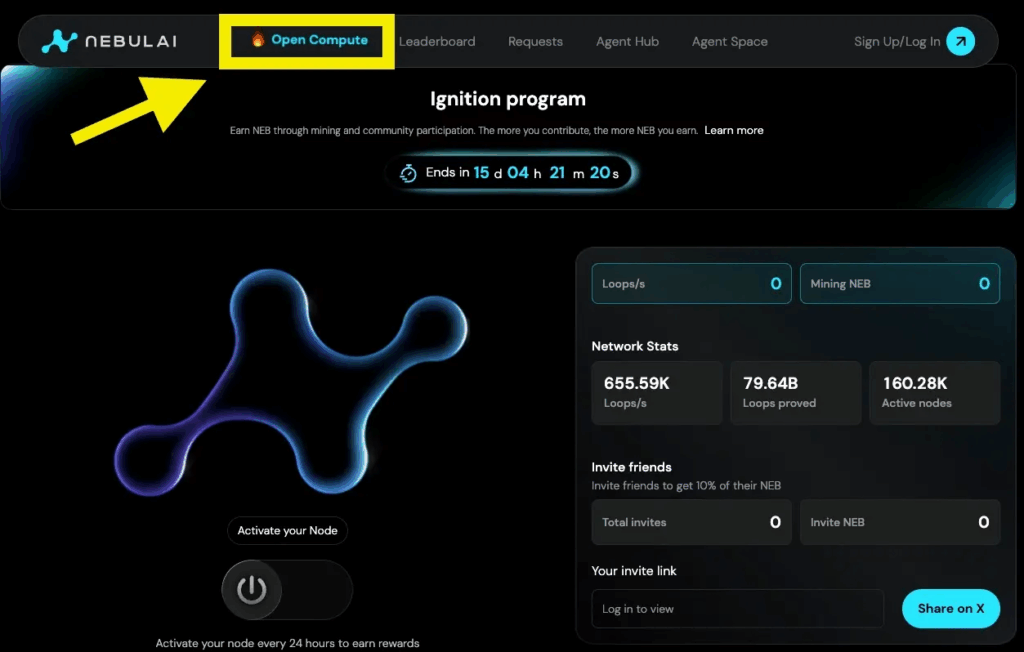1024x652 pixels.
Task: Click the stopwatch icon in countdown timer
Action: [408, 173]
